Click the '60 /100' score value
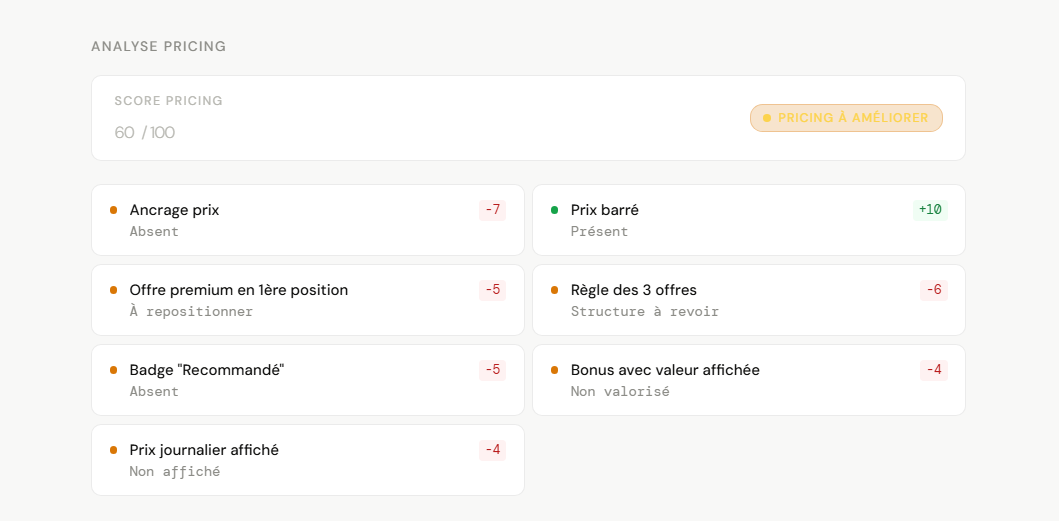1059x521 pixels. point(145,132)
